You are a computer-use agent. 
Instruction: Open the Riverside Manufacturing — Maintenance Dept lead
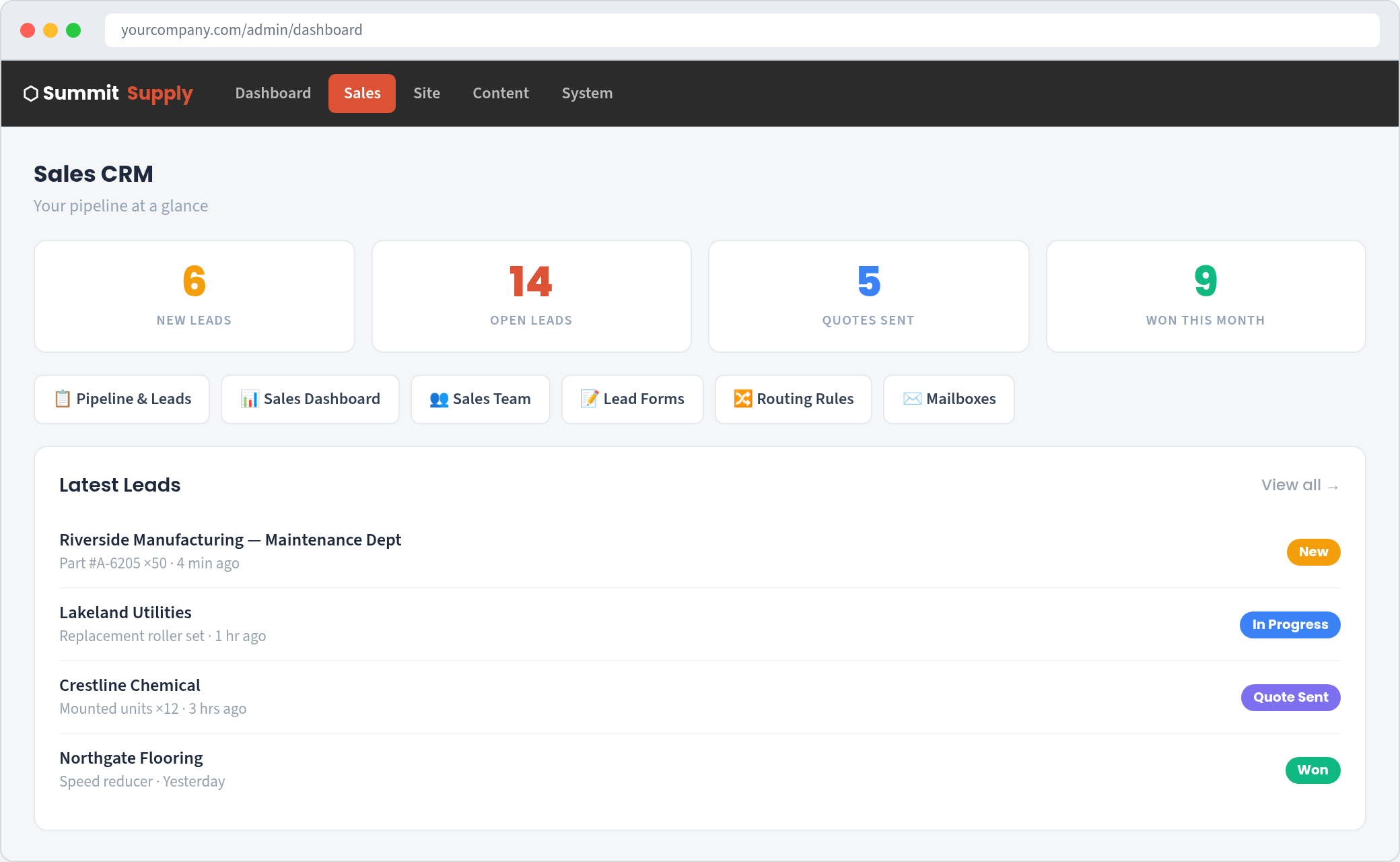pyautogui.click(x=700, y=552)
